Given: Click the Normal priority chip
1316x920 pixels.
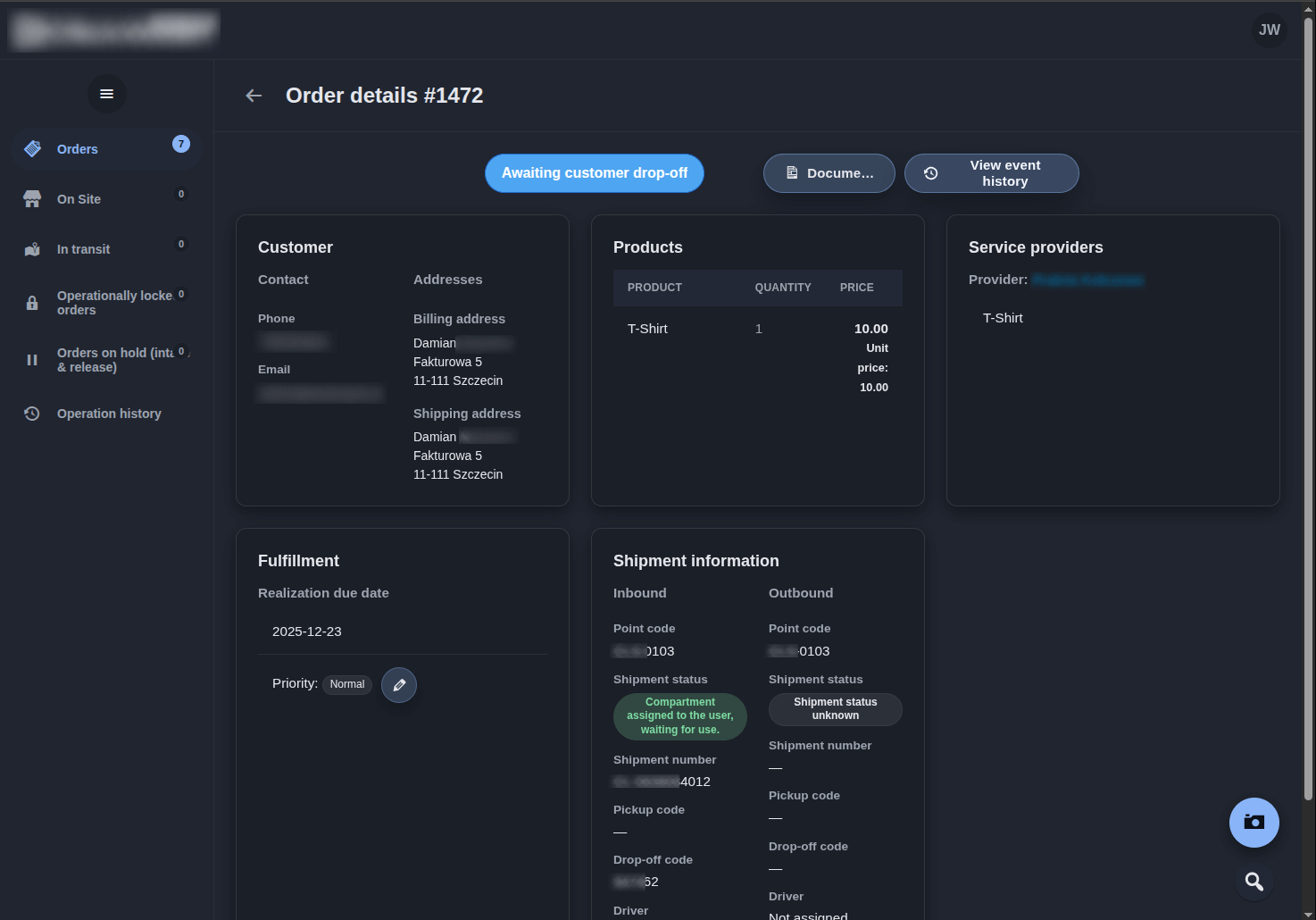Looking at the screenshot, I should (x=347, y=684).
